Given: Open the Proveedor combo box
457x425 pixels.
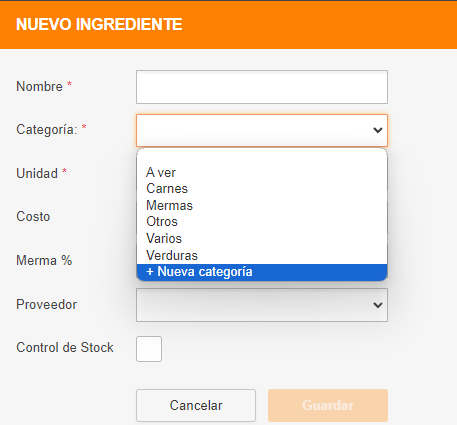Looking at the screenshot, I should pyautogui.click(x=262, y=305).
